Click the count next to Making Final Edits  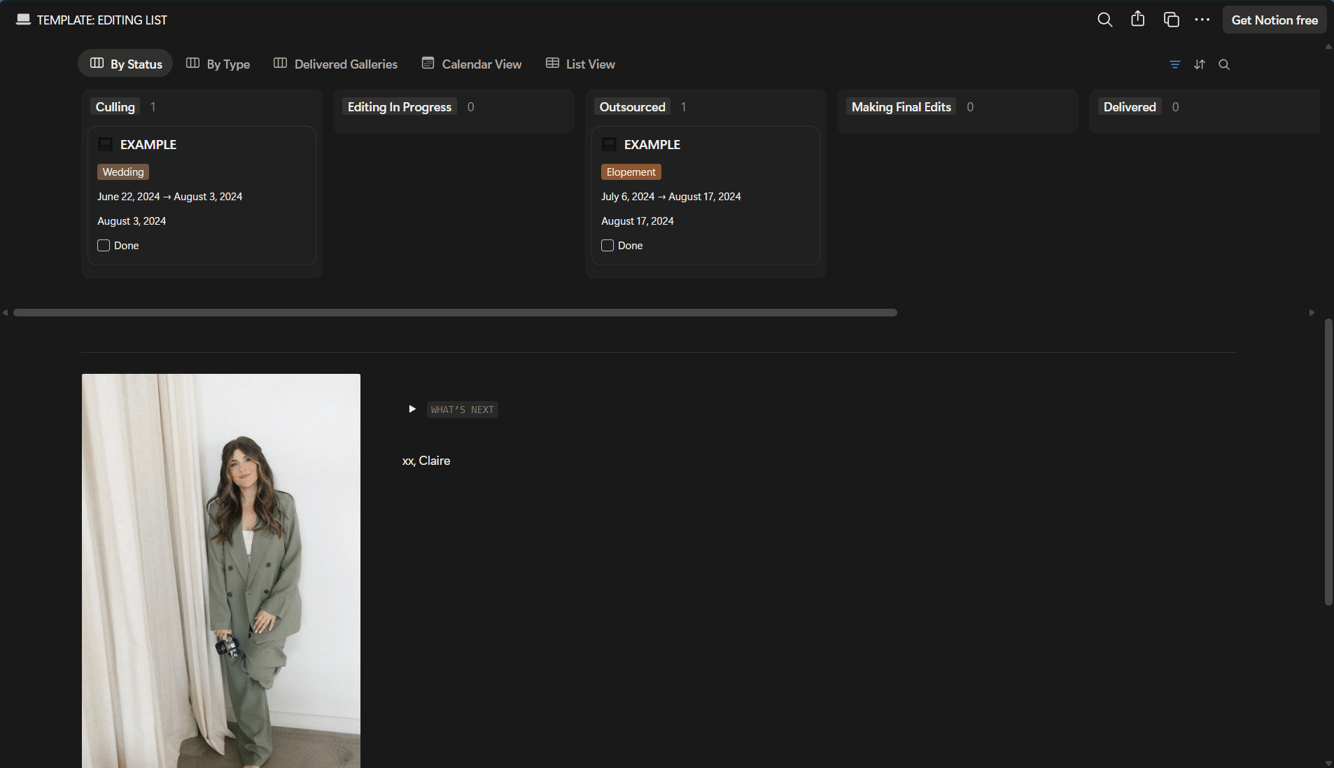click(x=970, y=107)
